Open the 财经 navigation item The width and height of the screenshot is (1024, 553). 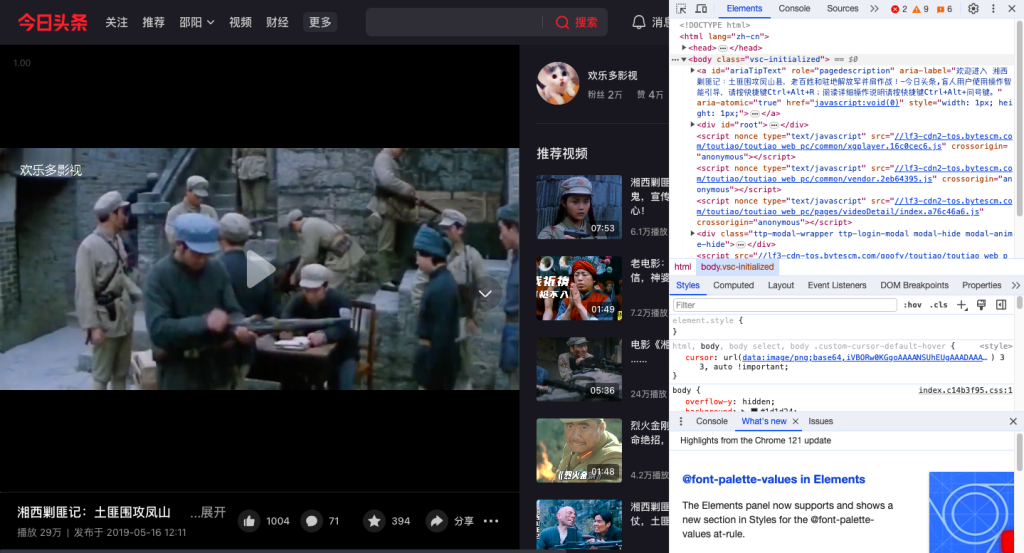[x=277, y=22]
